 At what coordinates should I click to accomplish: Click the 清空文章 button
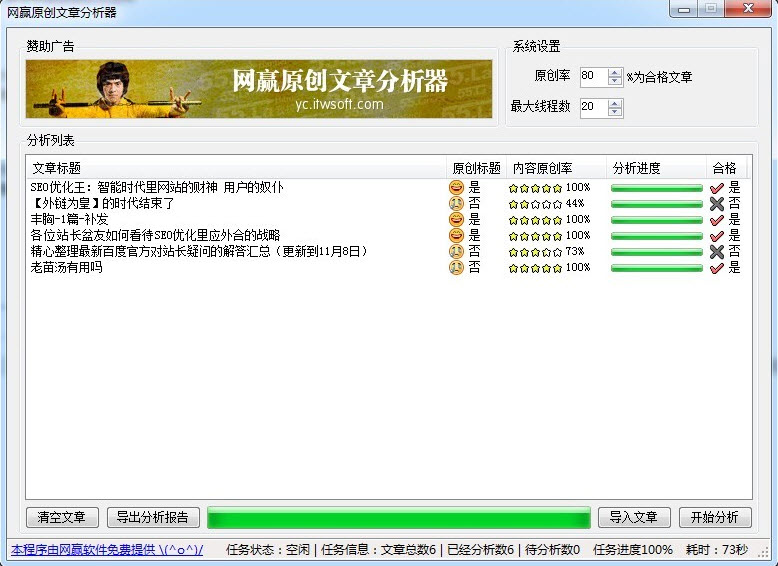pos(62,517)
